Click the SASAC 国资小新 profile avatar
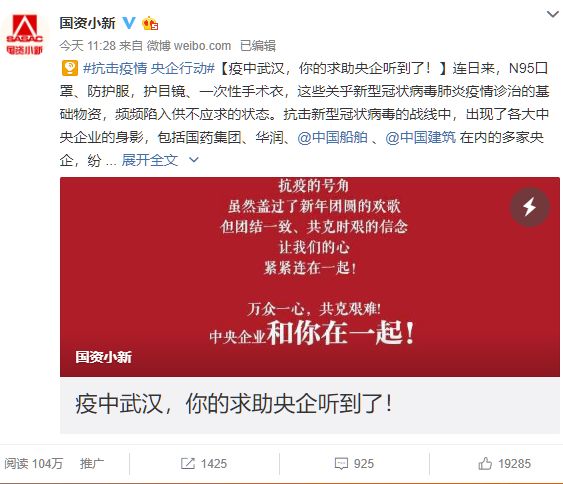The image size is (563, 484). [x=24, y=35]
